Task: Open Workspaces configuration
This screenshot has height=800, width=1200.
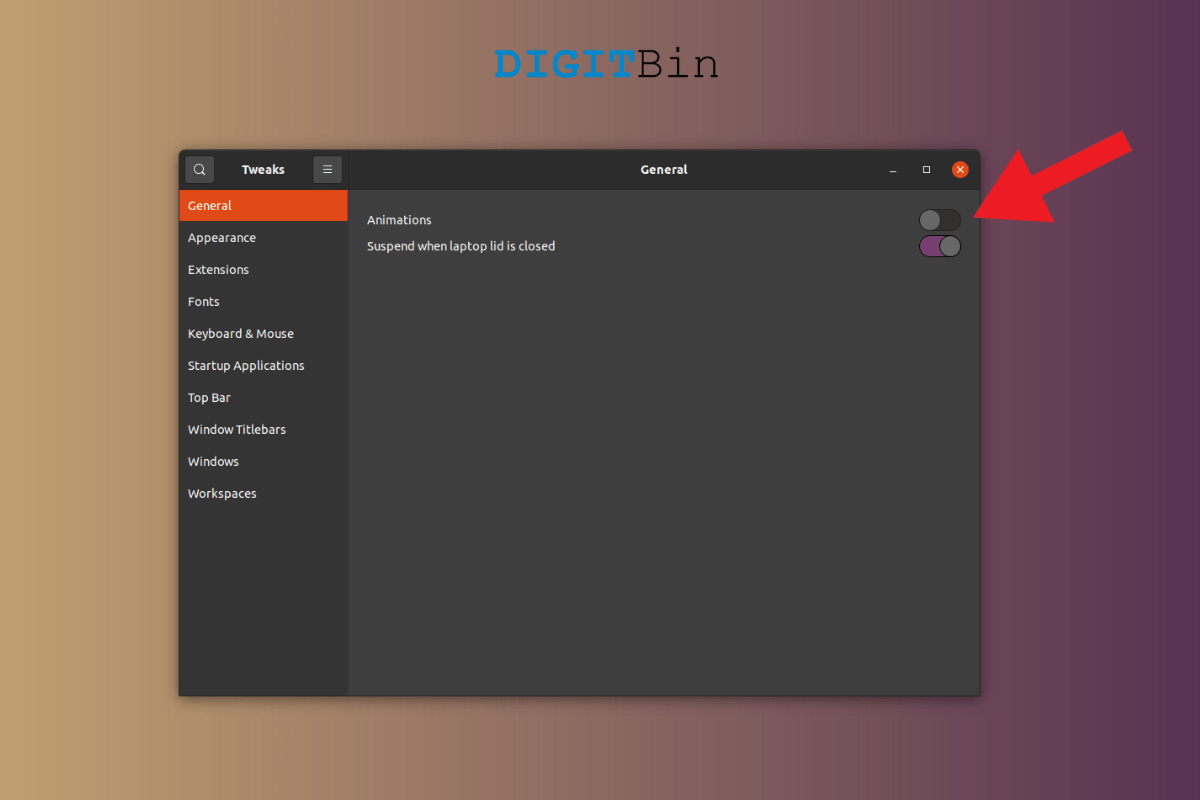Action: (221, 493)
